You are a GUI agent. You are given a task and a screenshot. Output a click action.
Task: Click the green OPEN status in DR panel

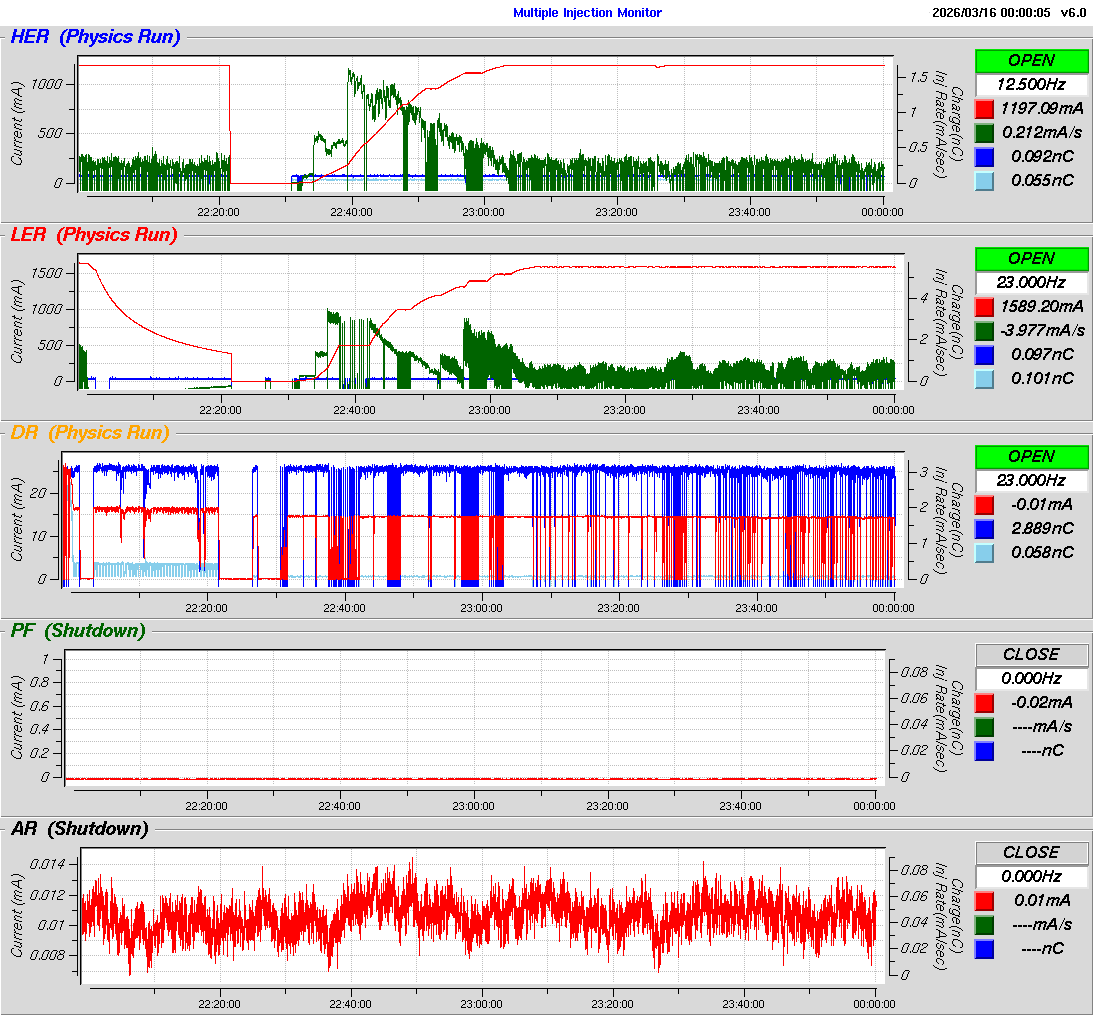(x=1031, y=456)
